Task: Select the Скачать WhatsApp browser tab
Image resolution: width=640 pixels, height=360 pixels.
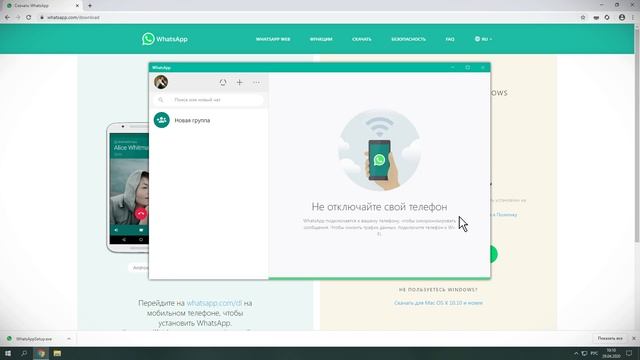Action: coord(43,6)
